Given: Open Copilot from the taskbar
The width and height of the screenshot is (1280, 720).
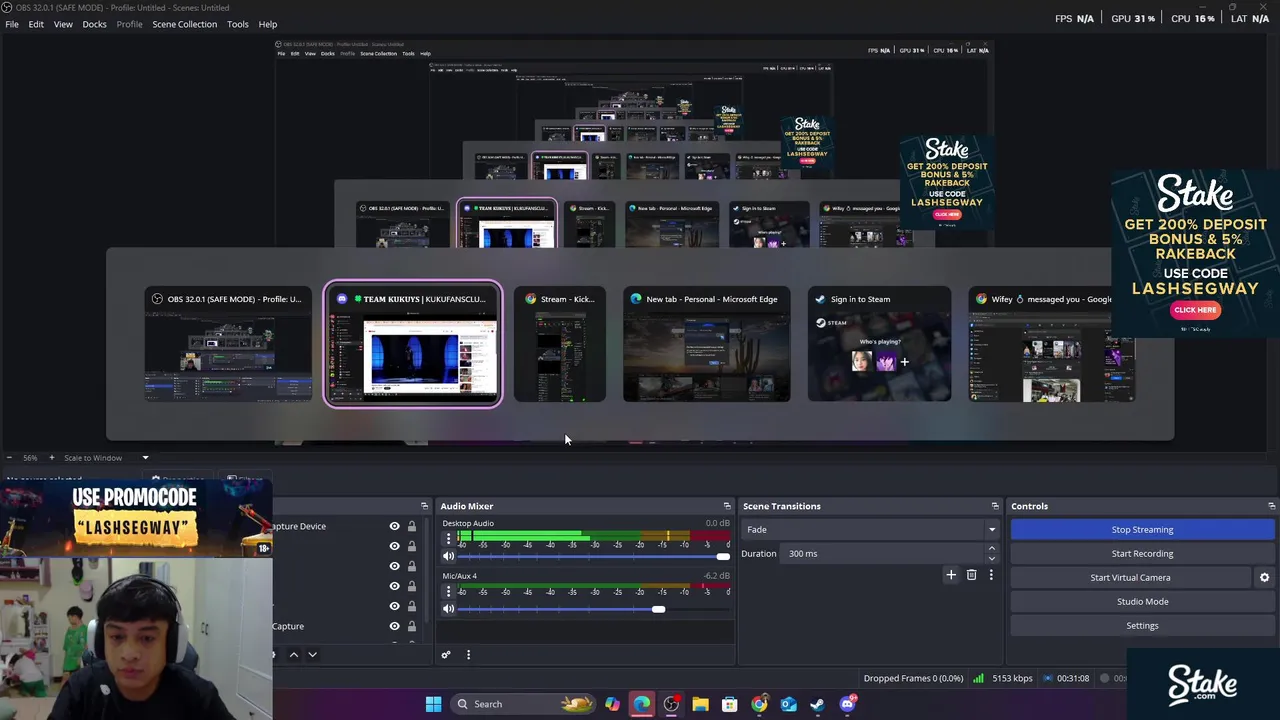Looking at the screenshot, I should [612, 704].
